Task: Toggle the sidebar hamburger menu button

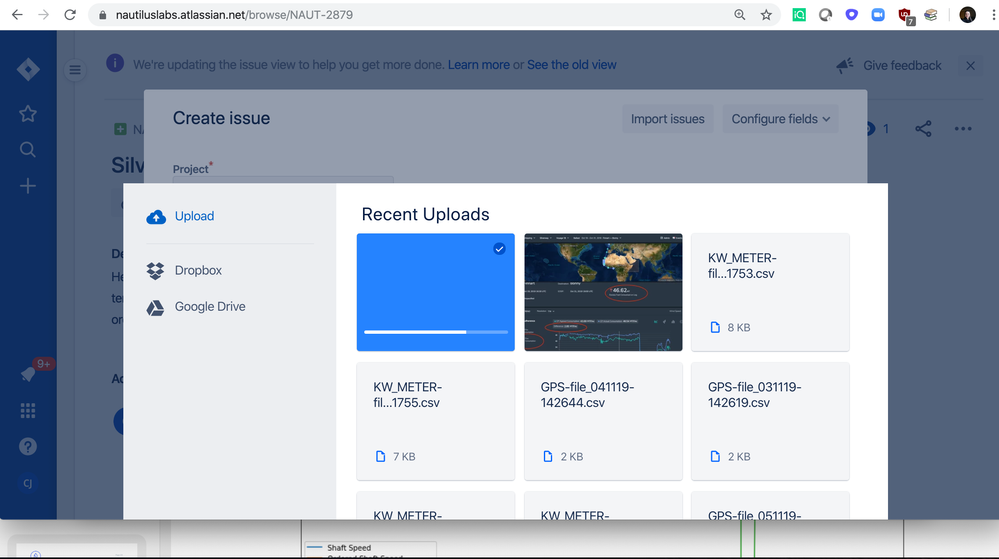Action: [75, 69]
